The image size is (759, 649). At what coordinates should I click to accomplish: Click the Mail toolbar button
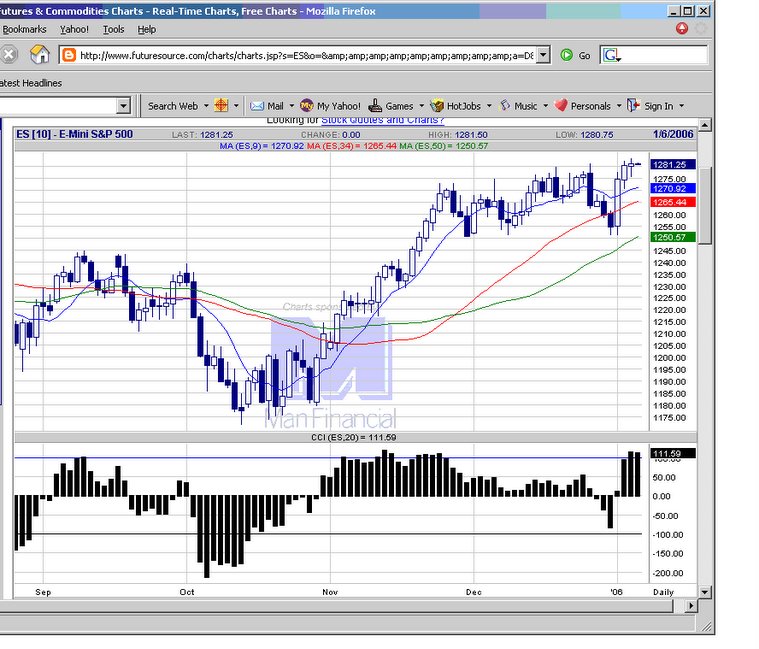pos(275,106)
